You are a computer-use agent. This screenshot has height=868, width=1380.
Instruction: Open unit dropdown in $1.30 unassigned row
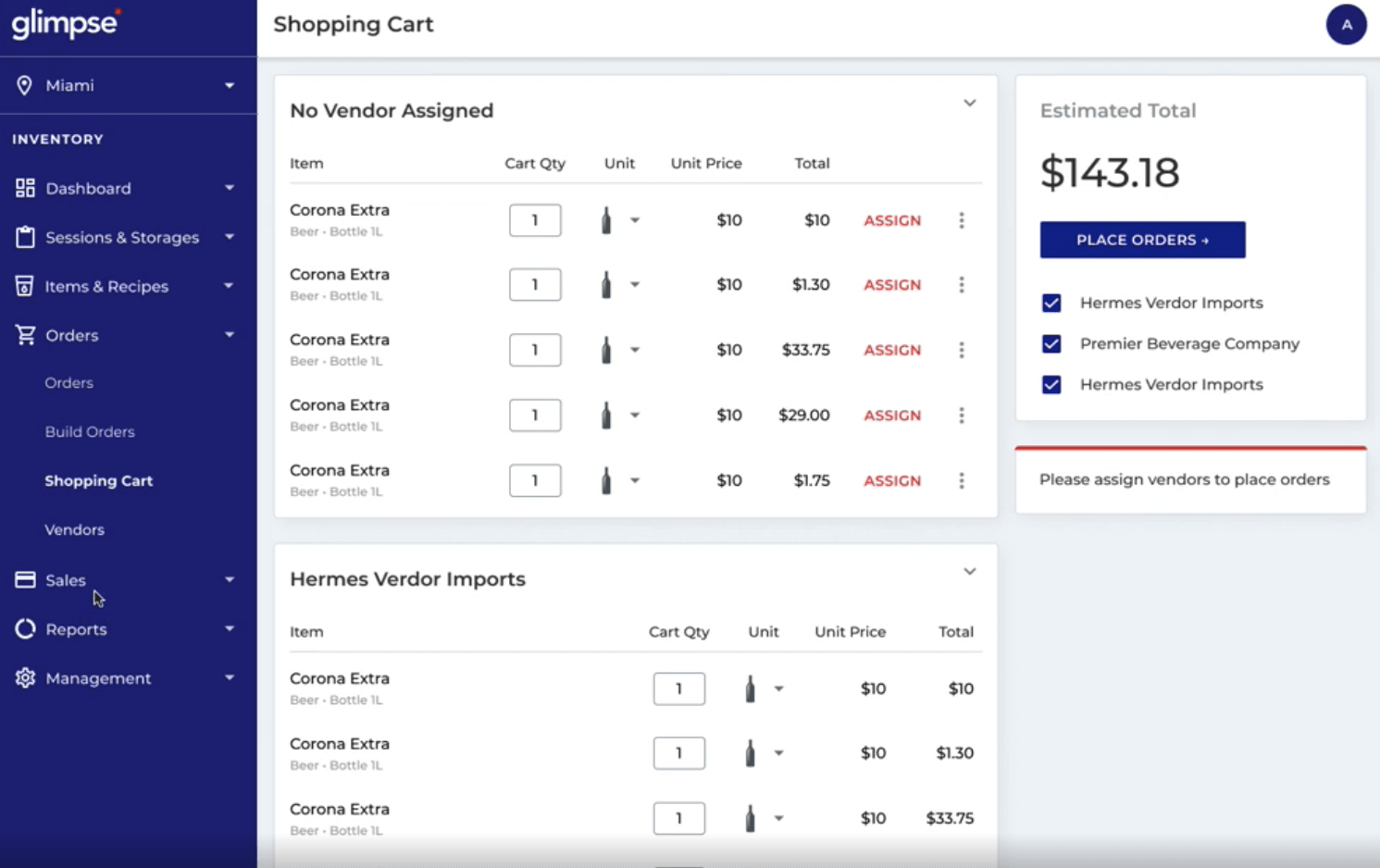(635, 285)
